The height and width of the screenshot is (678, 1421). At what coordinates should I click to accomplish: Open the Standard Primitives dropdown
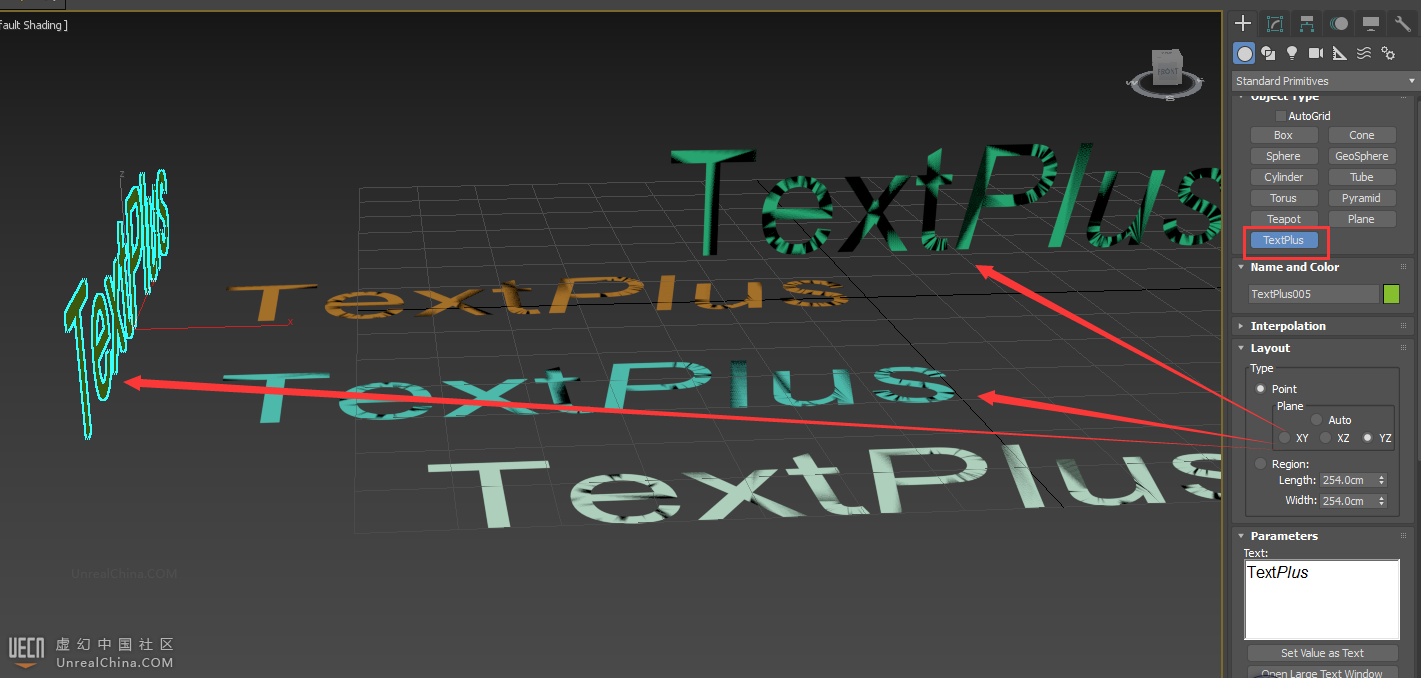click(x=1326, y=81)
